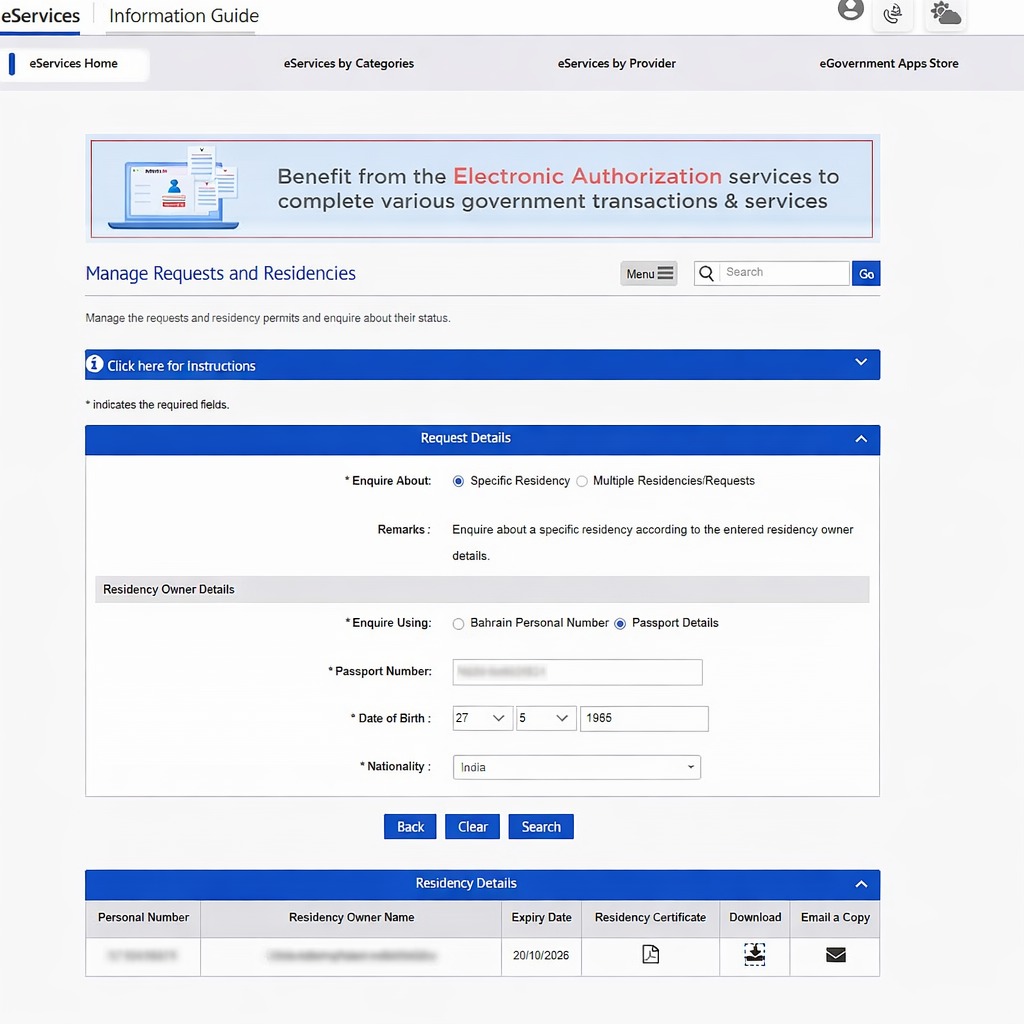Image resolution: width=1024 pixels, height=1024 pixels.
Task: Click the search magnifier icon
Action: click(x=705, y=272)
